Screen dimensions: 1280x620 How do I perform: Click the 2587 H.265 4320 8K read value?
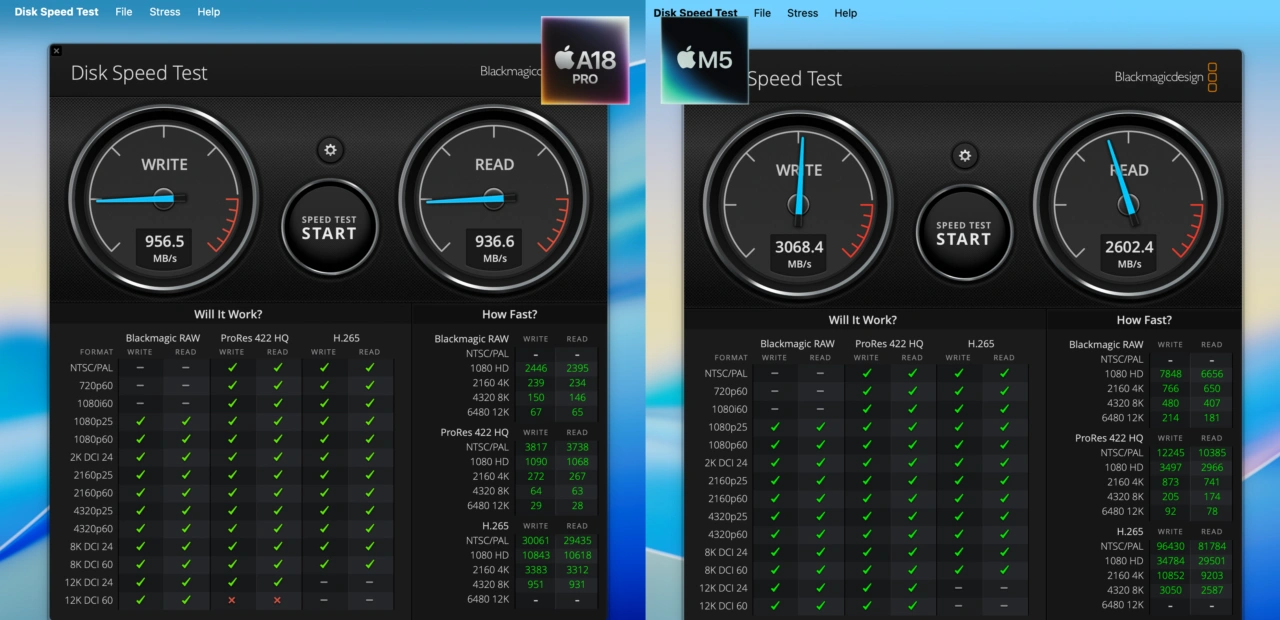coord(1211,590)
